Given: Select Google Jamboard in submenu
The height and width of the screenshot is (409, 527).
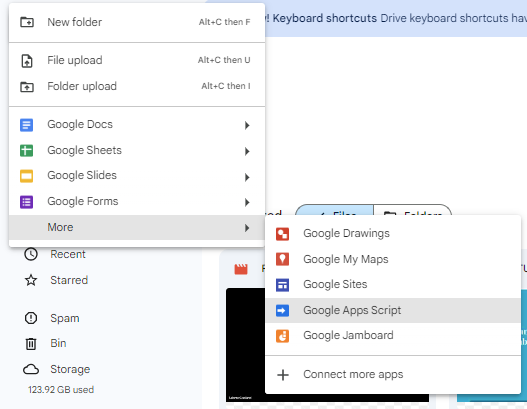Looking at the screenshot, I should [393, 336].
